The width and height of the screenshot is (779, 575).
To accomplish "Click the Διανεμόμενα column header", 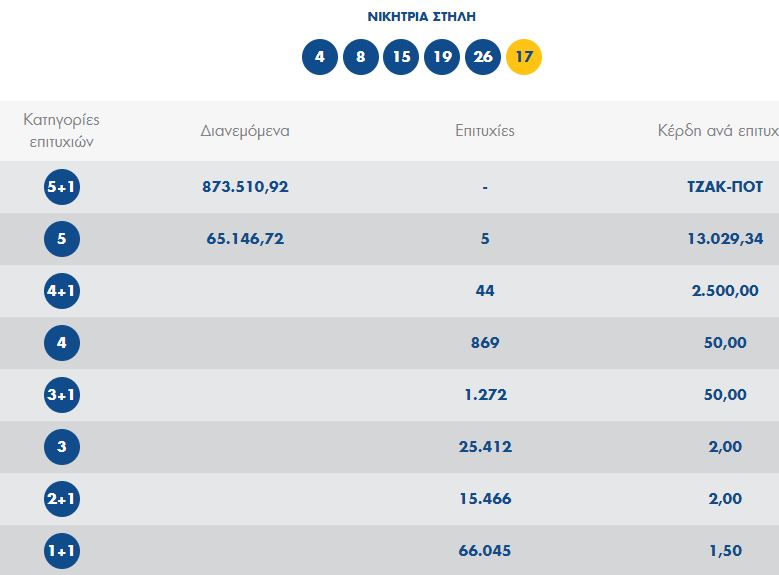I will tap(245, 131).
